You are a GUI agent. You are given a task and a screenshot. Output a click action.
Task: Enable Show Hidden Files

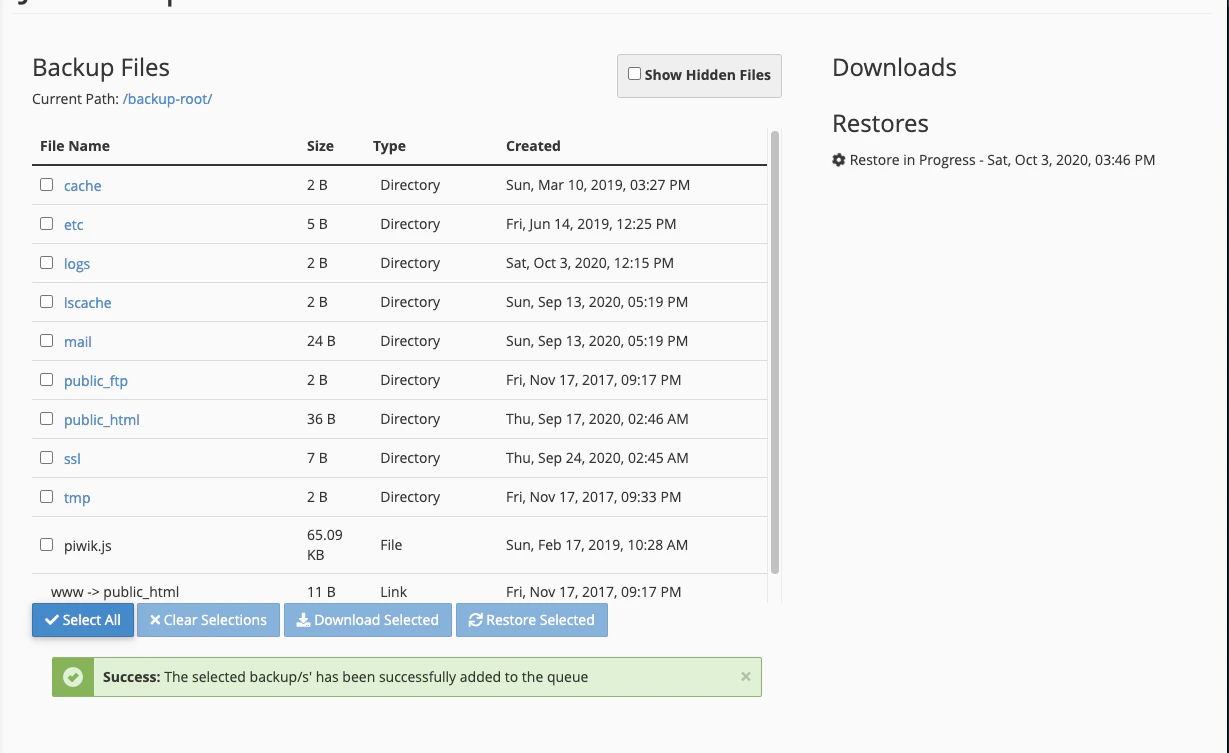[x=634, y=72]
